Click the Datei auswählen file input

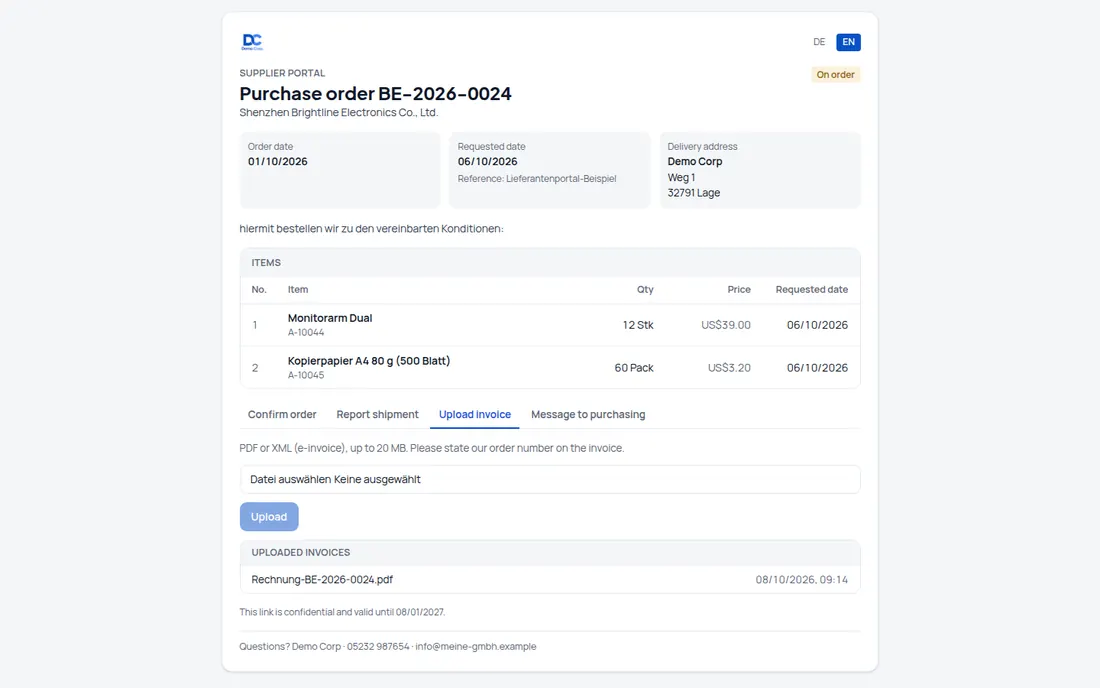550,480
